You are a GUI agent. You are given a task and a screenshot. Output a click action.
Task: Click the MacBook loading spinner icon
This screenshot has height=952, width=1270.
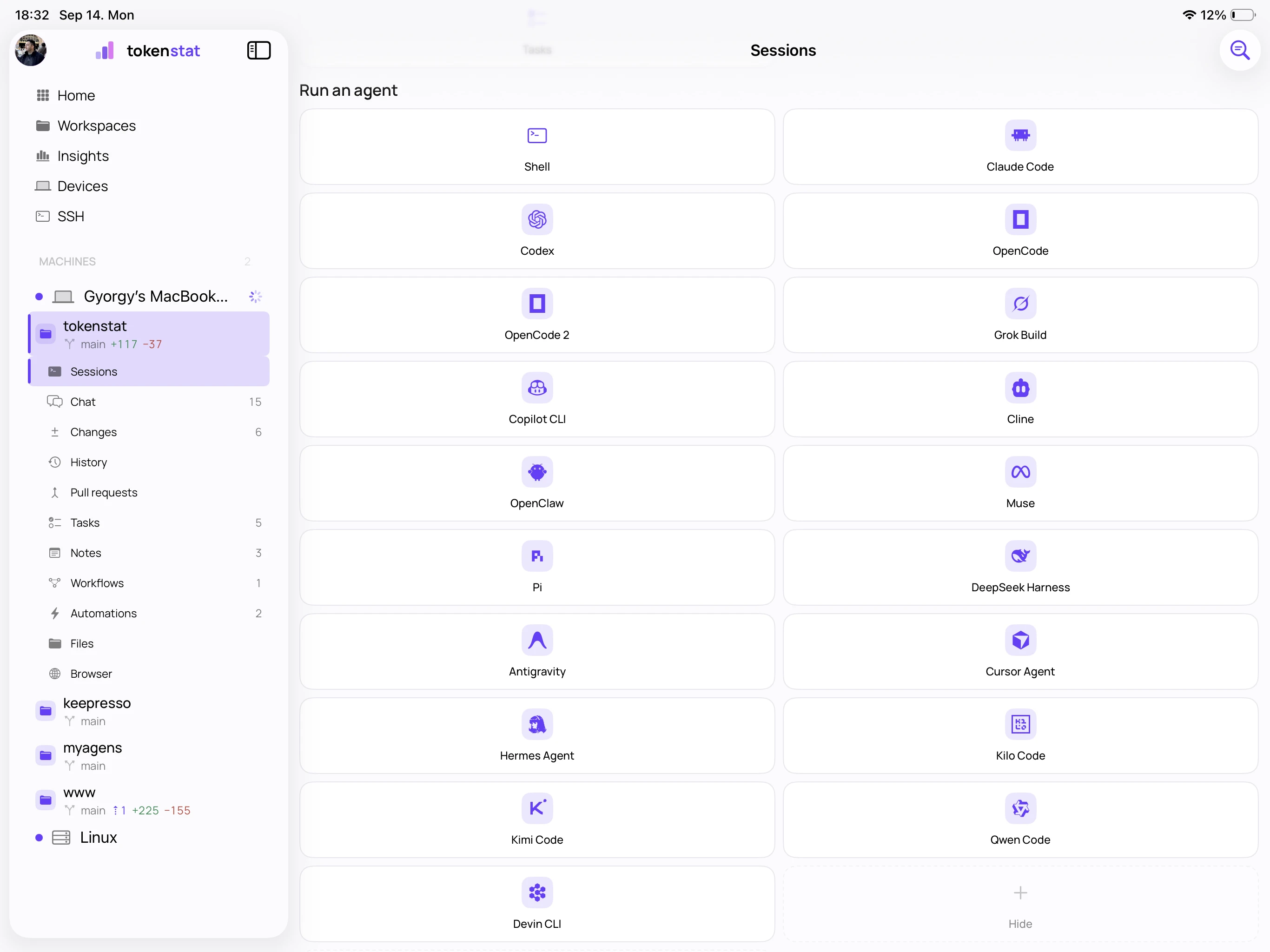(256, 296)
